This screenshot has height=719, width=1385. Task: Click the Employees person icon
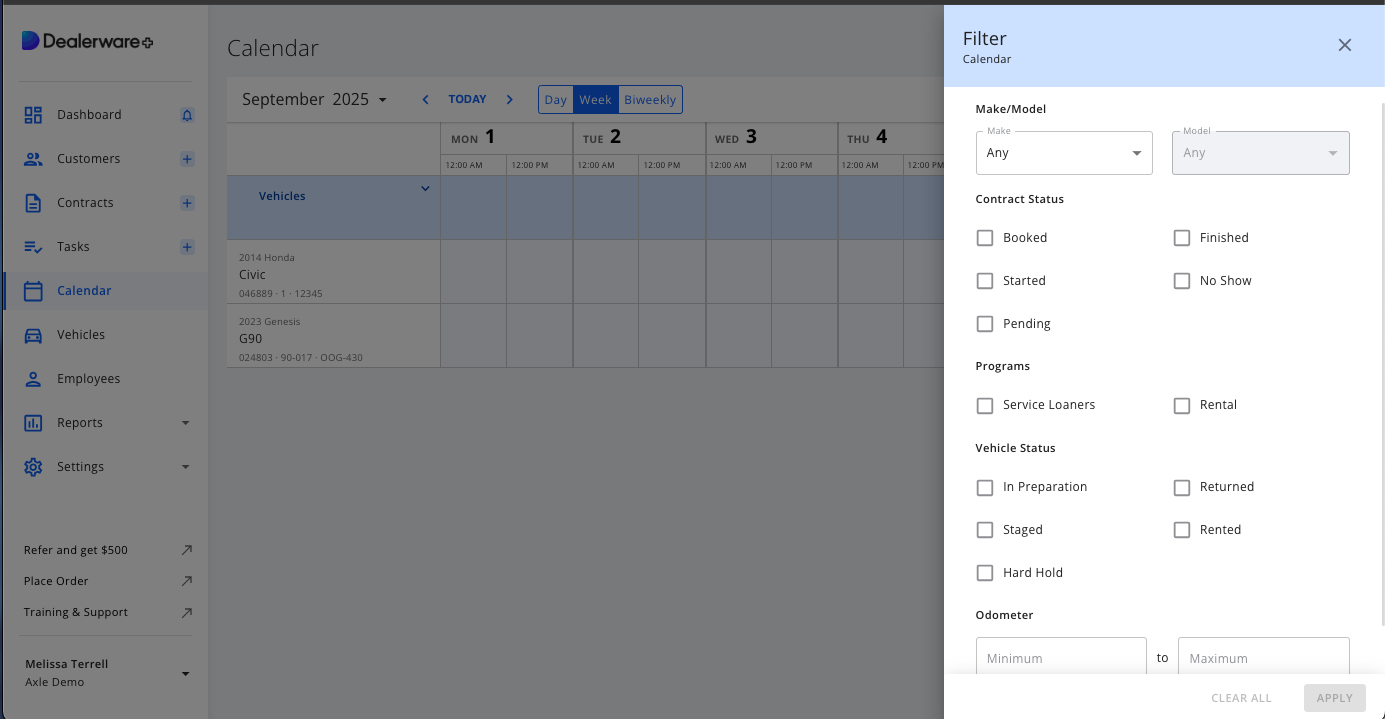click(x=33, y=379)
